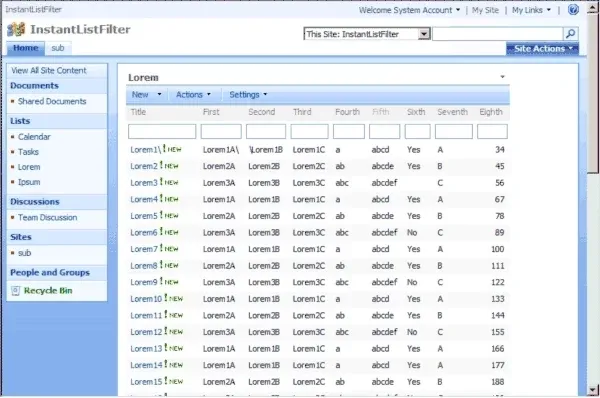Switch to the sub tab
Image resolution: width=600 pixels, height=398 pixels.
58,48
